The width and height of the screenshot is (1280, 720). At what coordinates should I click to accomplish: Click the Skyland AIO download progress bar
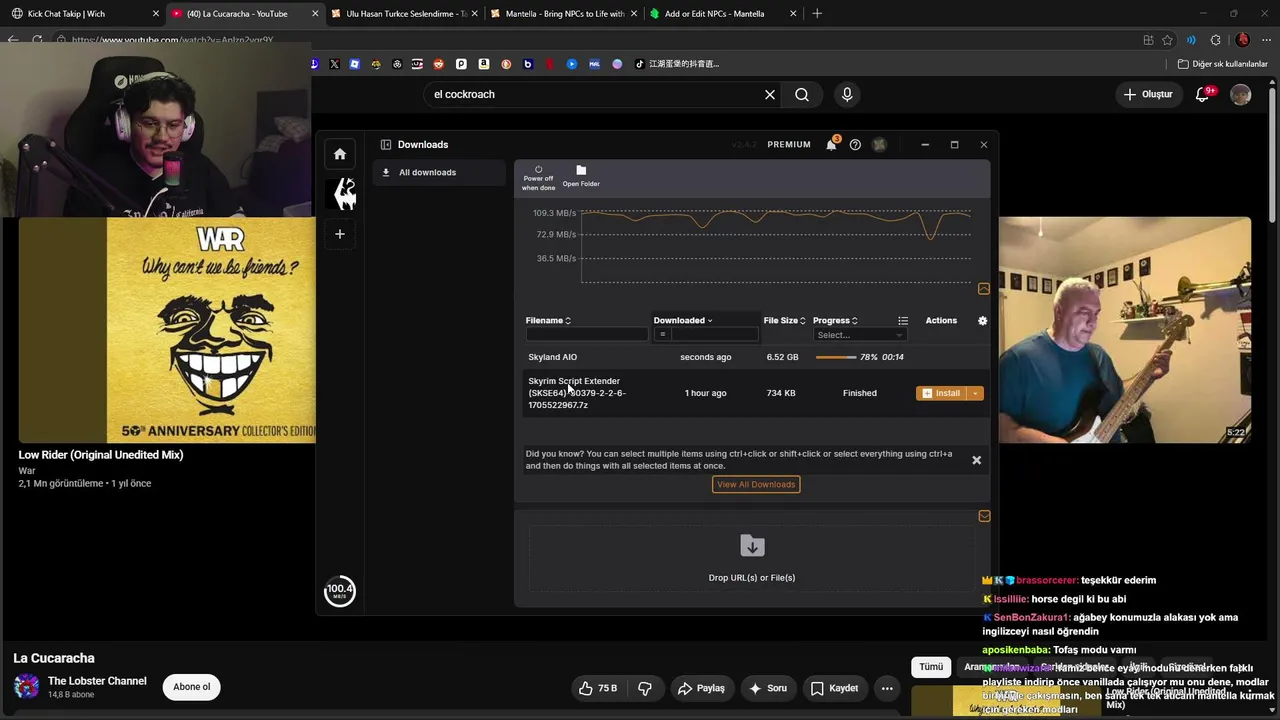coord(836,357)
